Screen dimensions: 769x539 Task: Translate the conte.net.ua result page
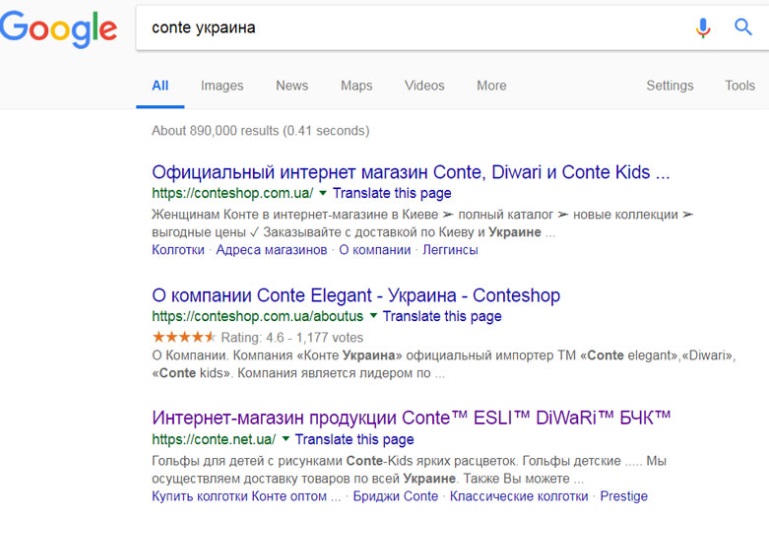354,439
